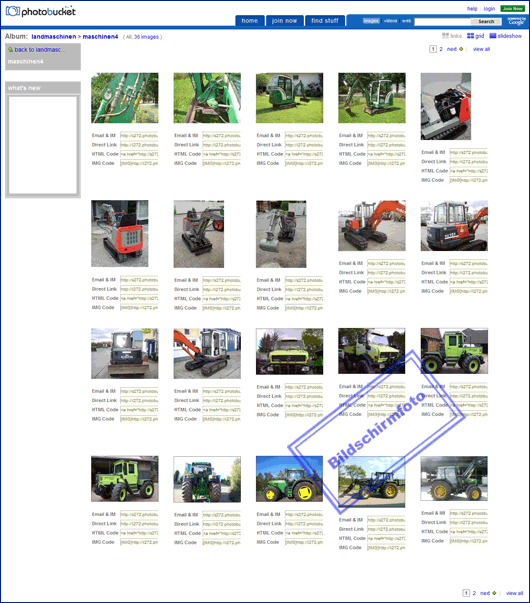Click the Photobucket logo

pos(41,12)
